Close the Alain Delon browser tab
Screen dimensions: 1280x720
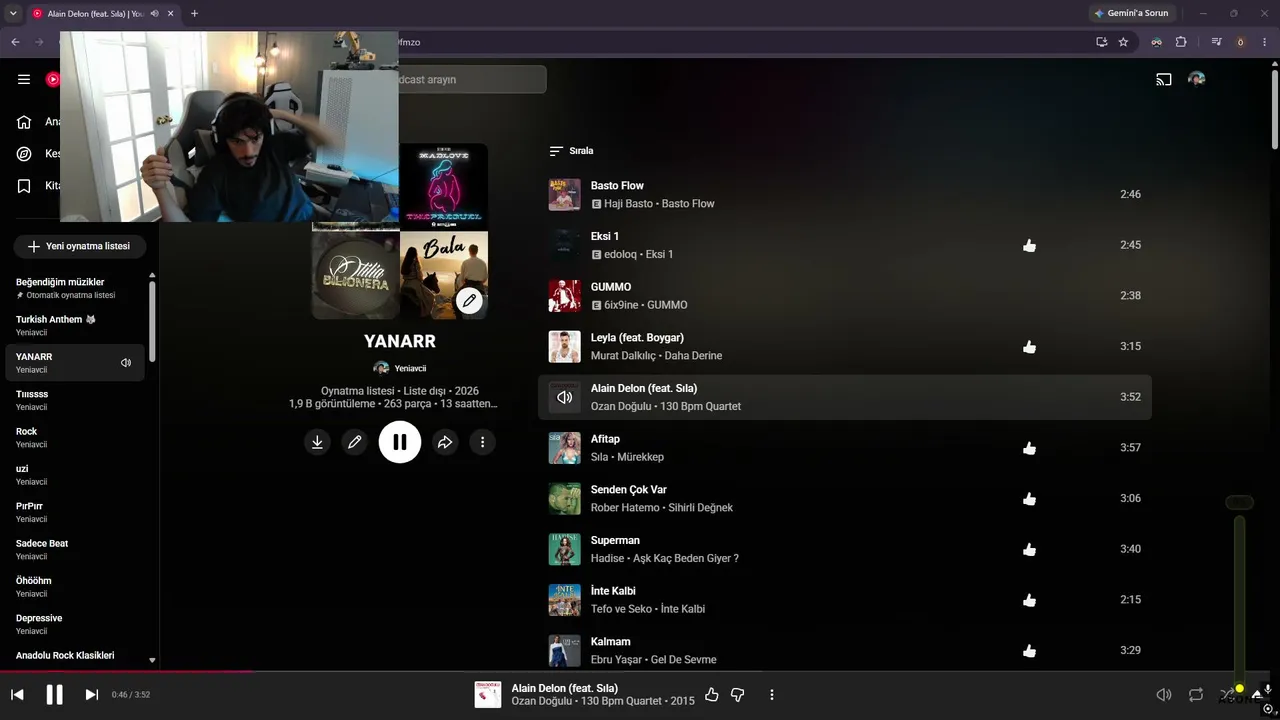coord(170,13)
